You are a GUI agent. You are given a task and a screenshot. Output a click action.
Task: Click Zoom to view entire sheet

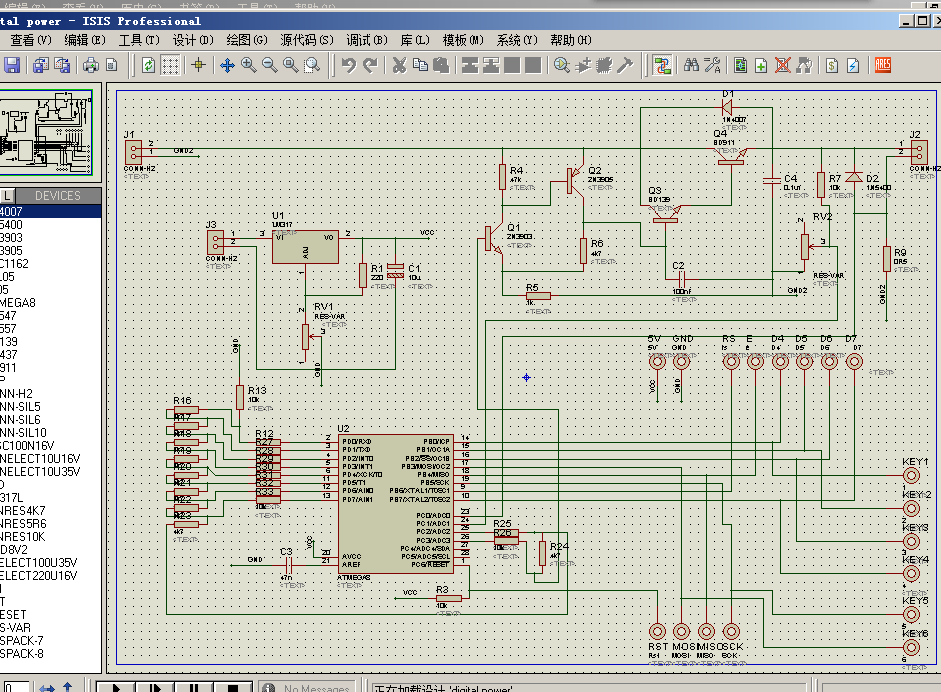point(290,65)
